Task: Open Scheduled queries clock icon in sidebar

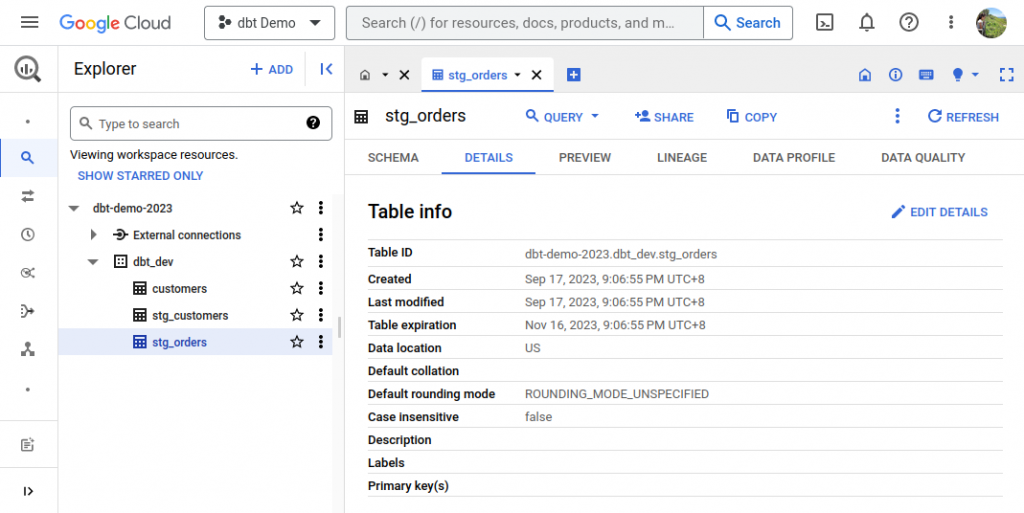Action: (27, 234)
